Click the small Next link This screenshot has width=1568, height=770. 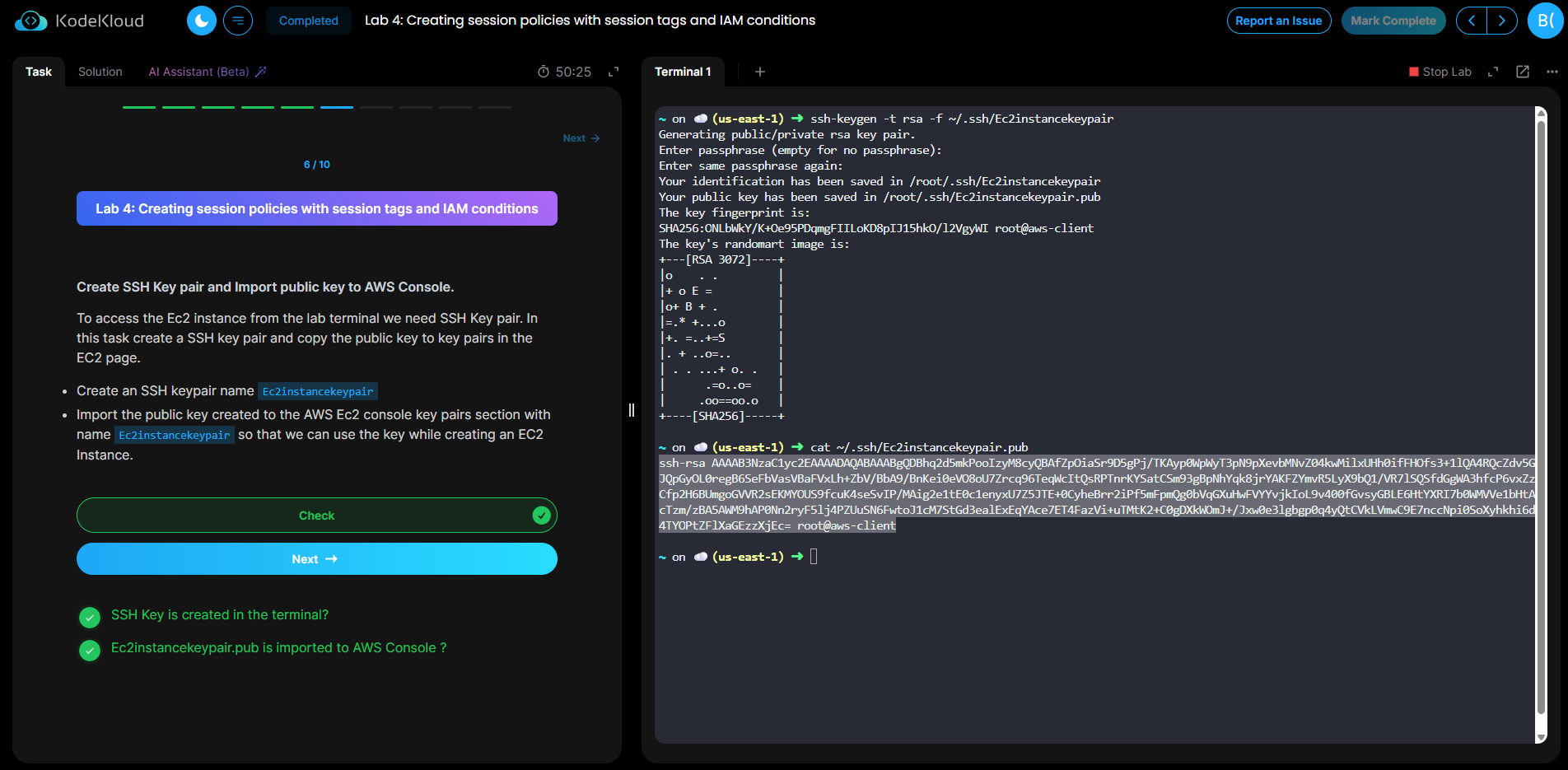pyautogui.click(x=581, y=138)
